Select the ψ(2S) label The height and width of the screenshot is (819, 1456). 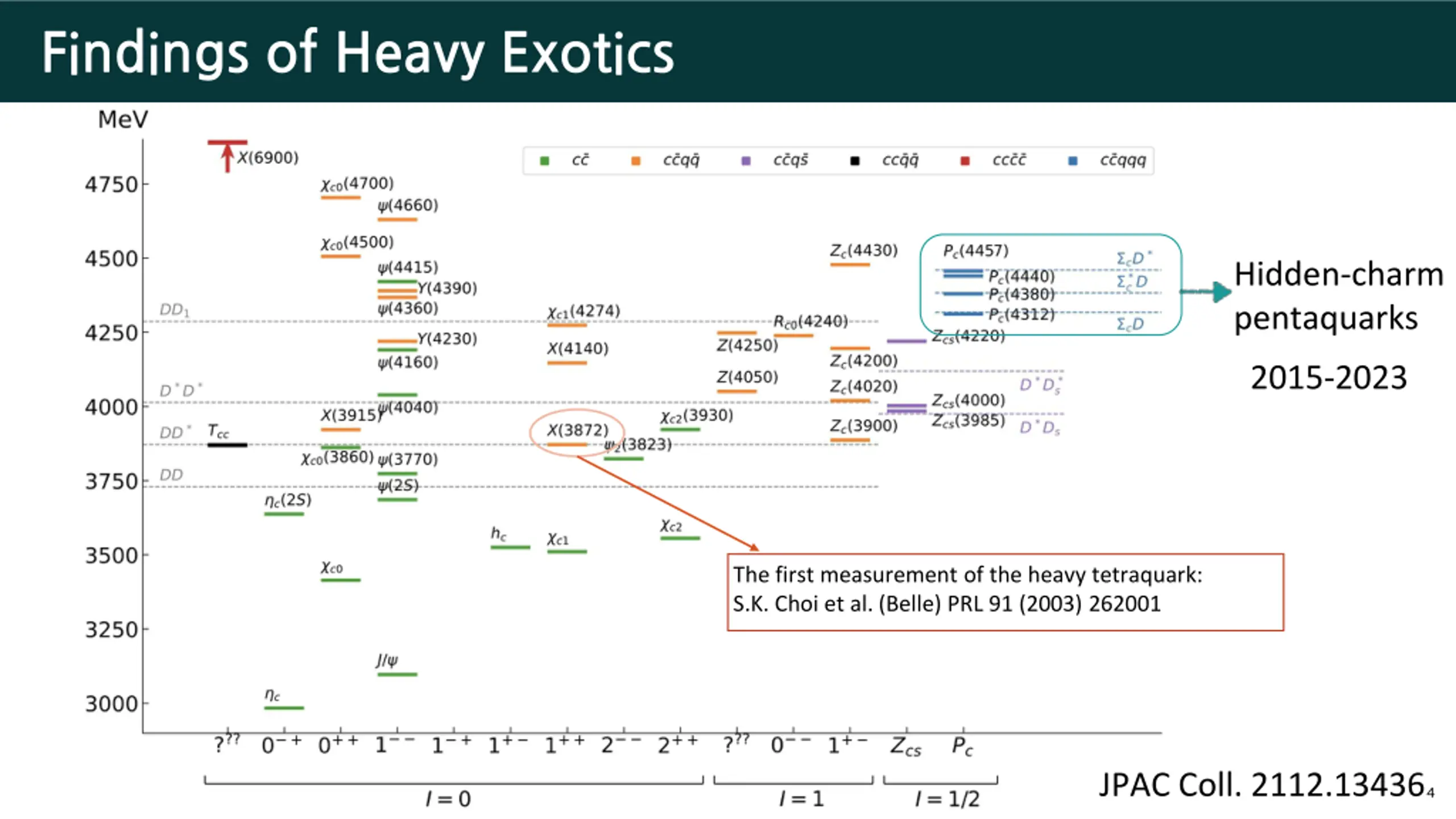click(398, 485)
